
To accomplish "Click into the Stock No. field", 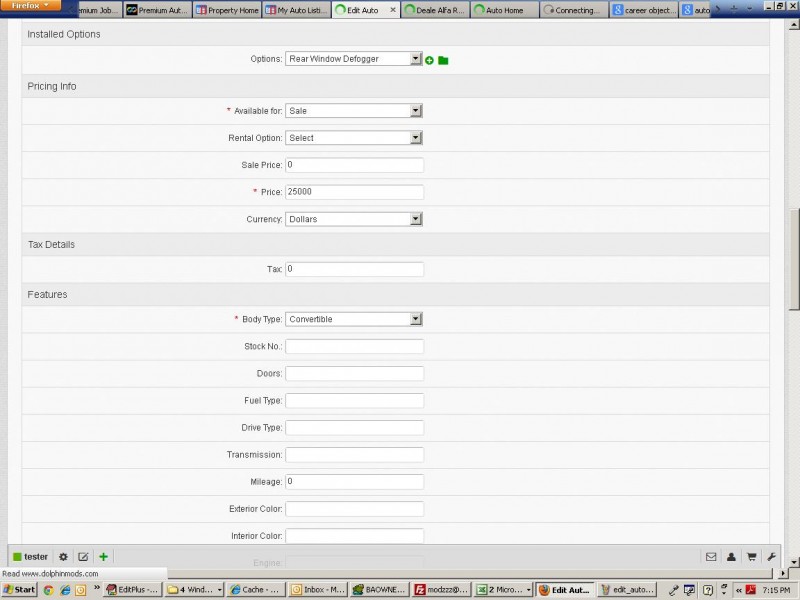I will [x=354, y=346].
